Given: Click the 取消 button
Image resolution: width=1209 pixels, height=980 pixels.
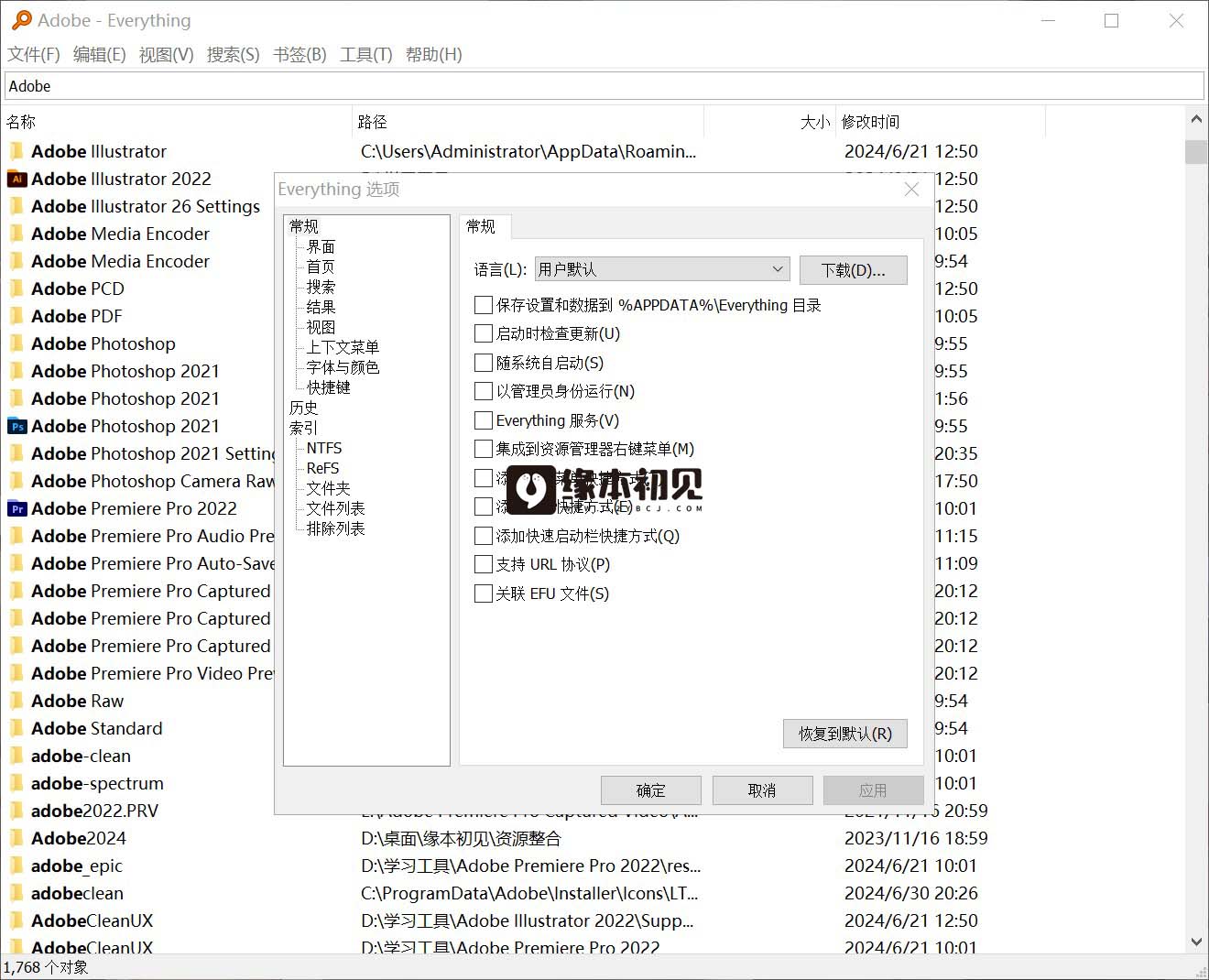Looking at the screenshot, I should point(762,790).
